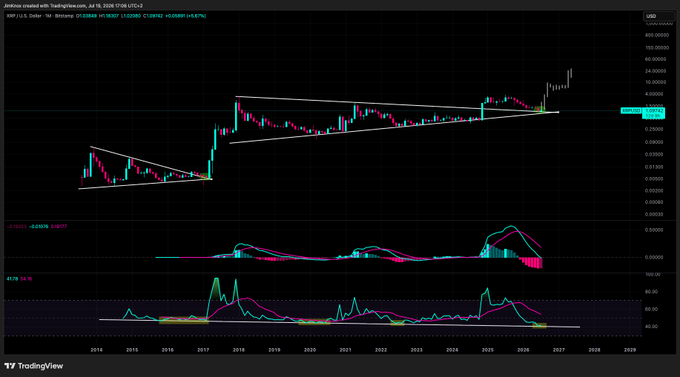Select the 2028 label on time axis
680x377 pixels.
594,350
